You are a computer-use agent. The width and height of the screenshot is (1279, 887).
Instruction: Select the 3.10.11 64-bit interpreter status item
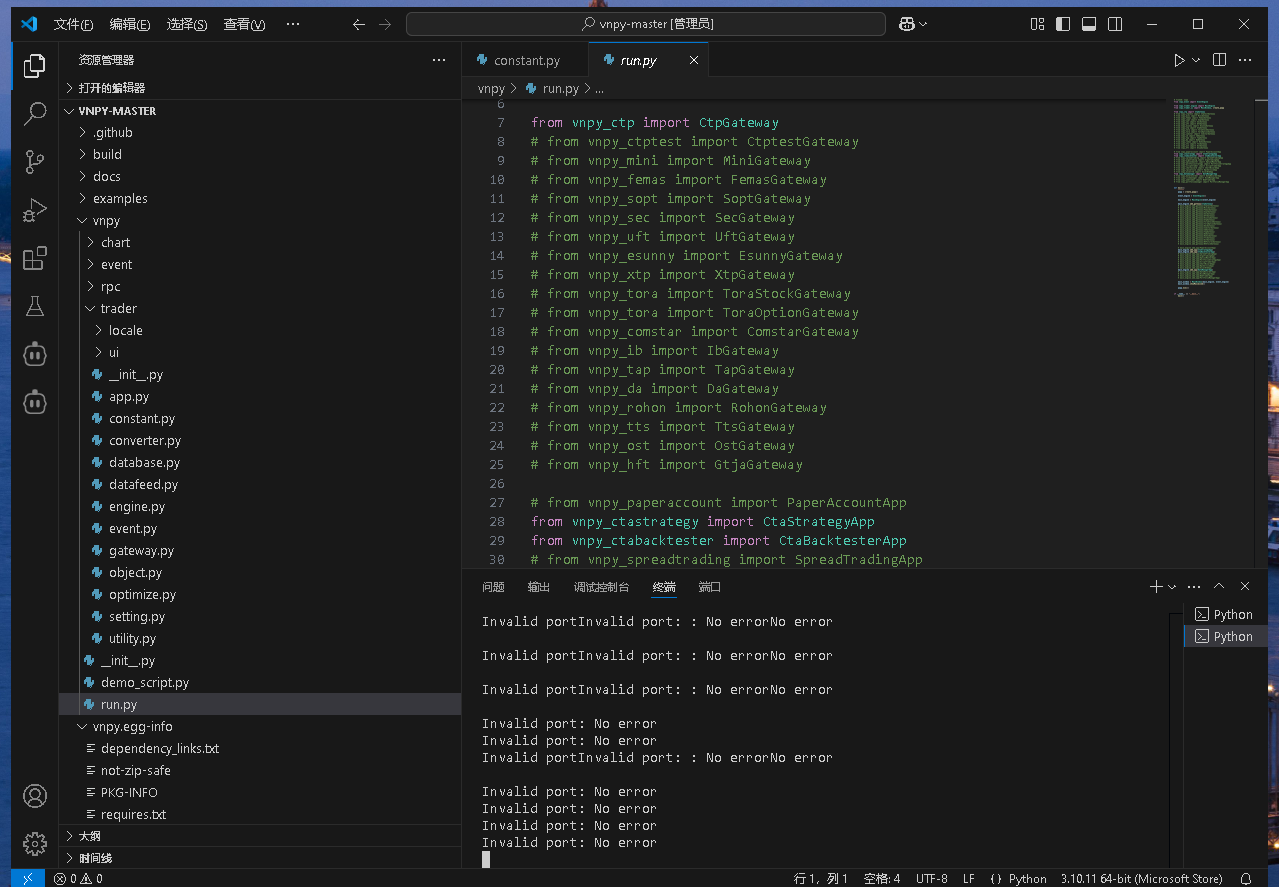(1141, 879)
